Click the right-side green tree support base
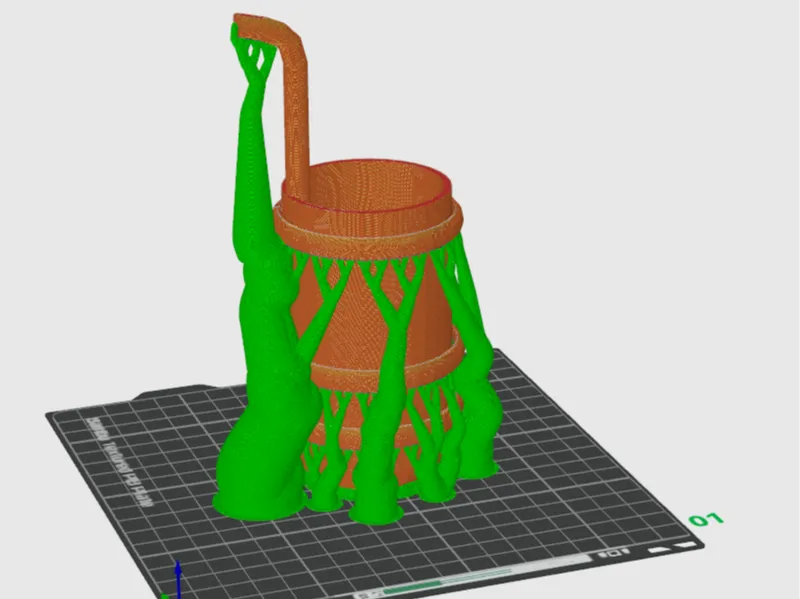The image size is (800, 599). pos(479,462)
